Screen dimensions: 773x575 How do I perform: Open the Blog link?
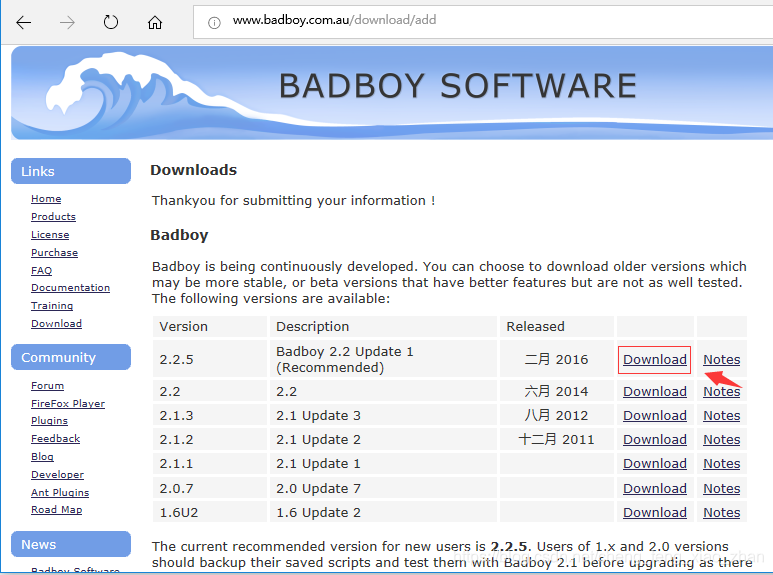42,457
